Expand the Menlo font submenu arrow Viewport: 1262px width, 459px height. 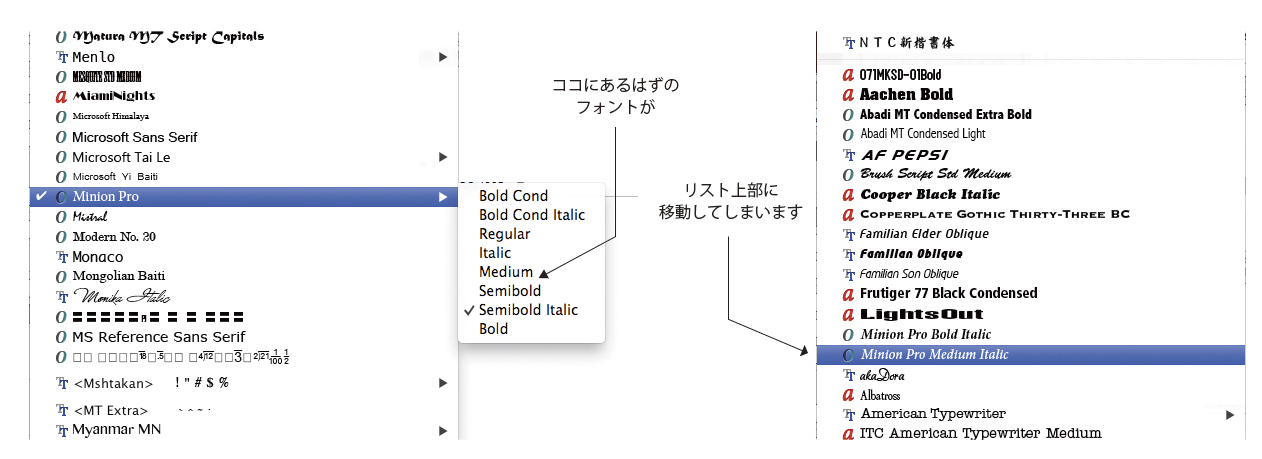tap(443, 58)
